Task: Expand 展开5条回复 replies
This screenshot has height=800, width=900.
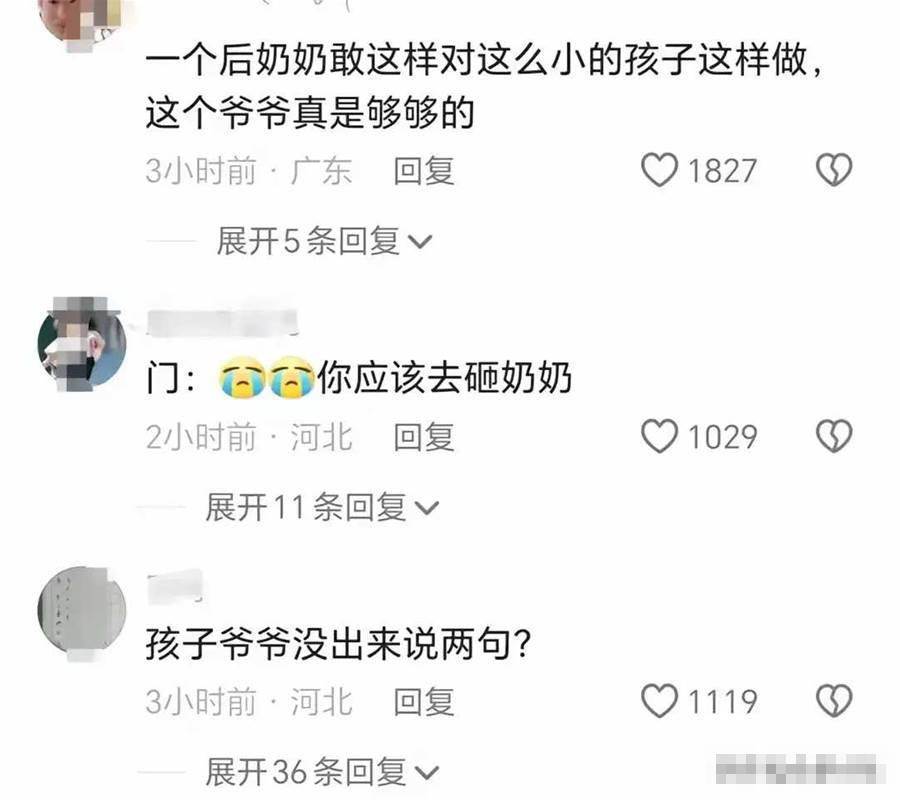Action: [x=324, y=241]
